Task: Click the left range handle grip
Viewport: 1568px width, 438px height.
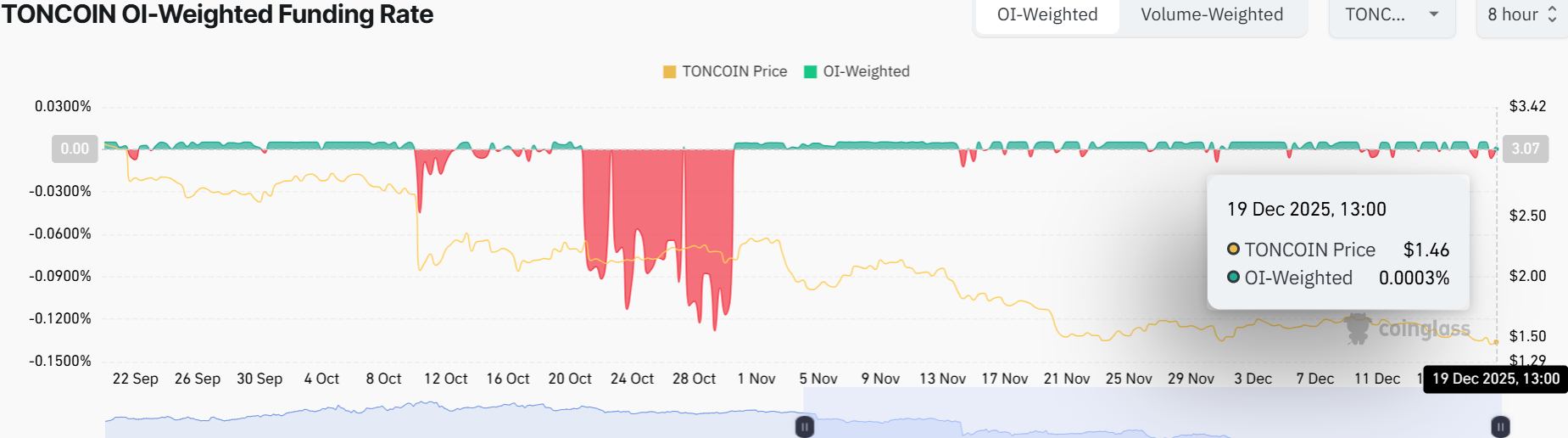Action: click(804, 427)
